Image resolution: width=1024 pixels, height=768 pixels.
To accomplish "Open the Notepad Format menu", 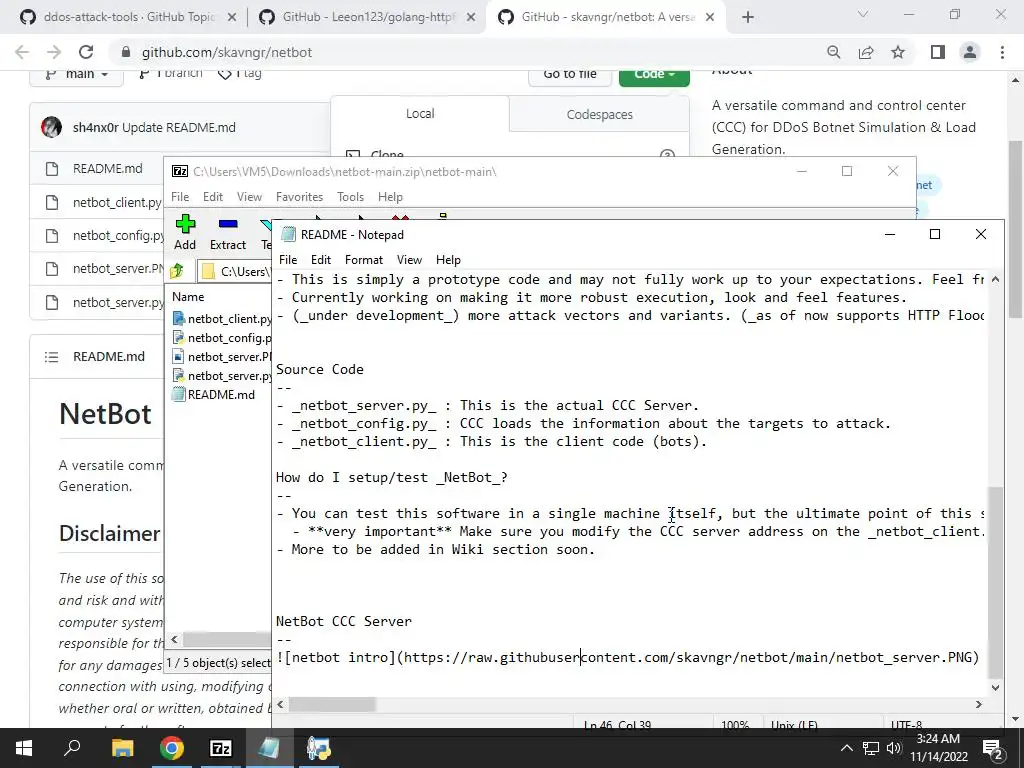I will click(x=364, y=260).
